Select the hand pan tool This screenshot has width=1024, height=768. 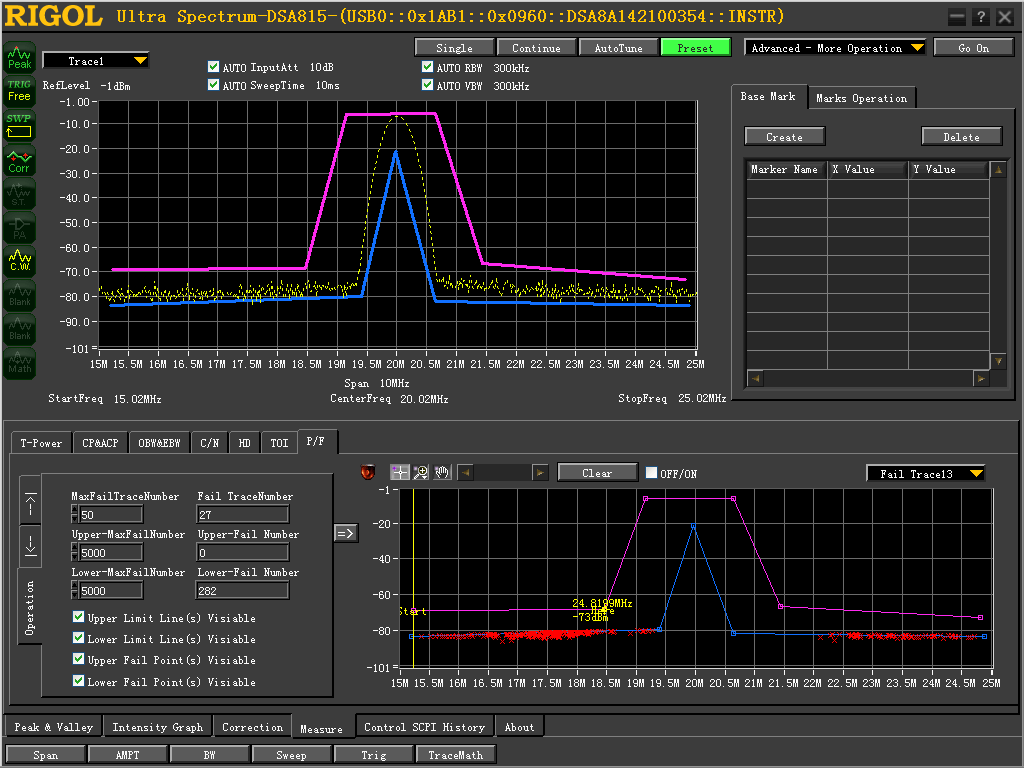[x=442, y=472]
